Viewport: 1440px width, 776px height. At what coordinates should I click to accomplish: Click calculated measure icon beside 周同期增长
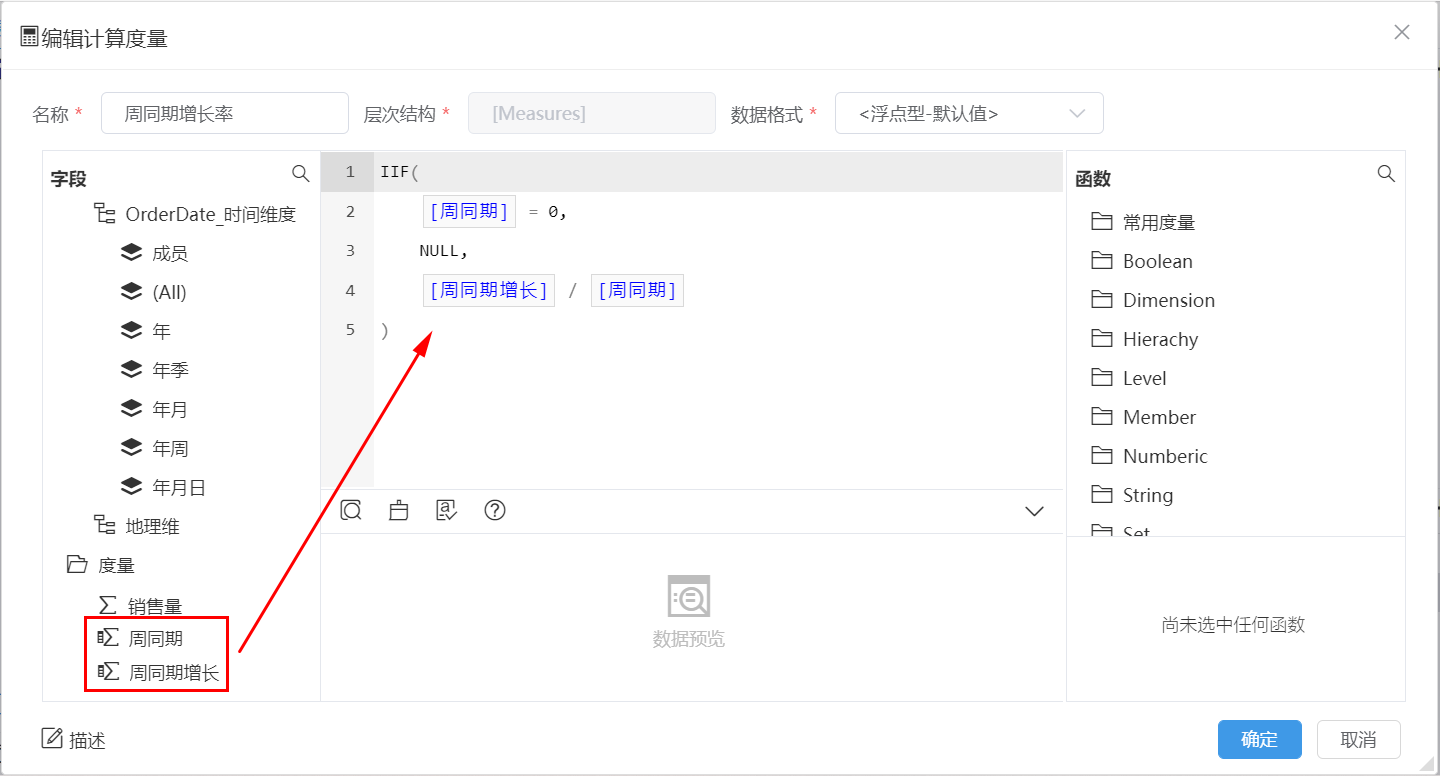[108, 672]
